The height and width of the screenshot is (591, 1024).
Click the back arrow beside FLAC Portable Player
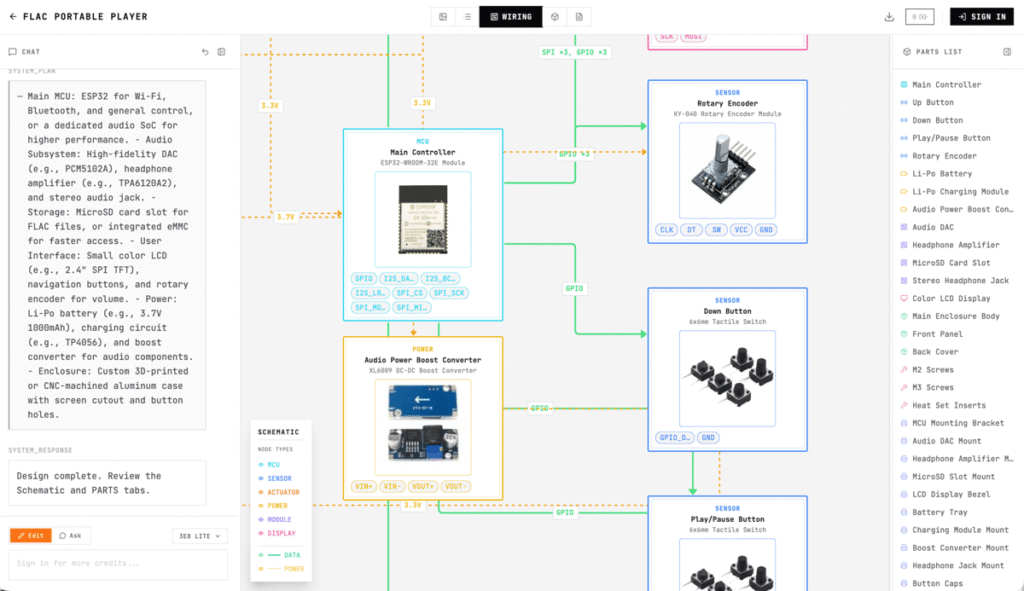[x=13, y=17]
